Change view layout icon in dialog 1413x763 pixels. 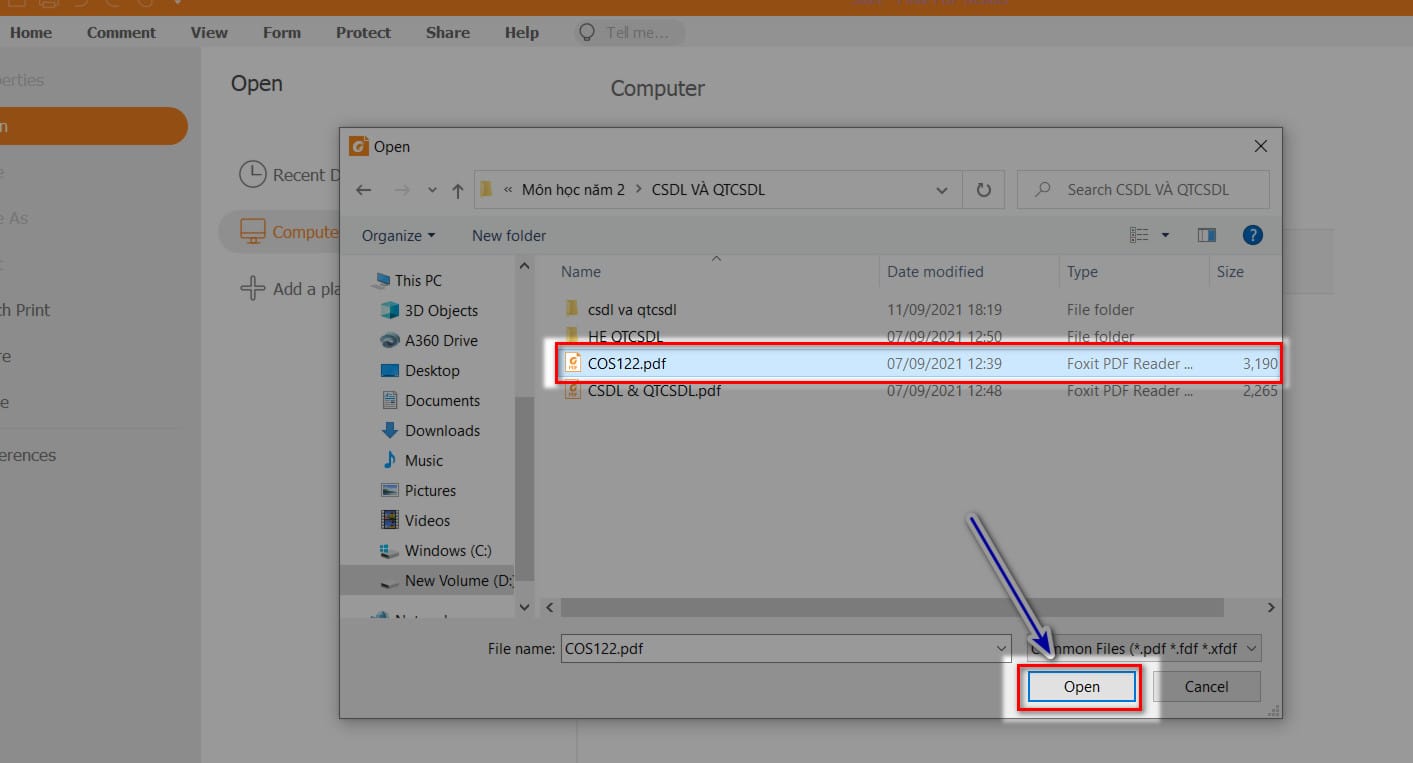pyautogui.click(x=1139, y=235)
